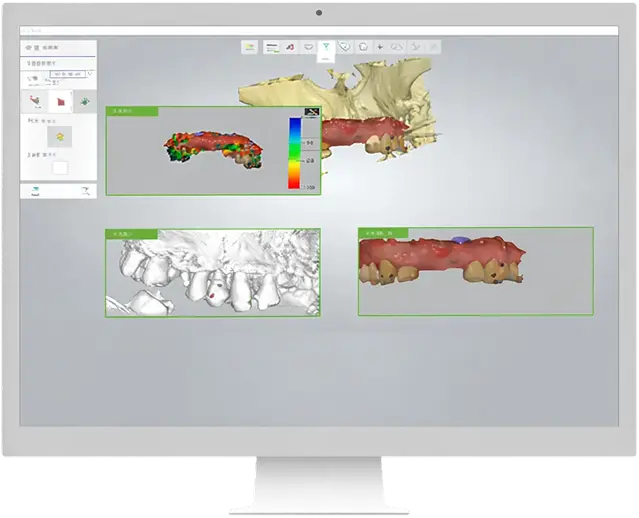Click the colorful palette icon in the top toolbar
Viewport: 639px width, 518px height.
tap(250, 47)
